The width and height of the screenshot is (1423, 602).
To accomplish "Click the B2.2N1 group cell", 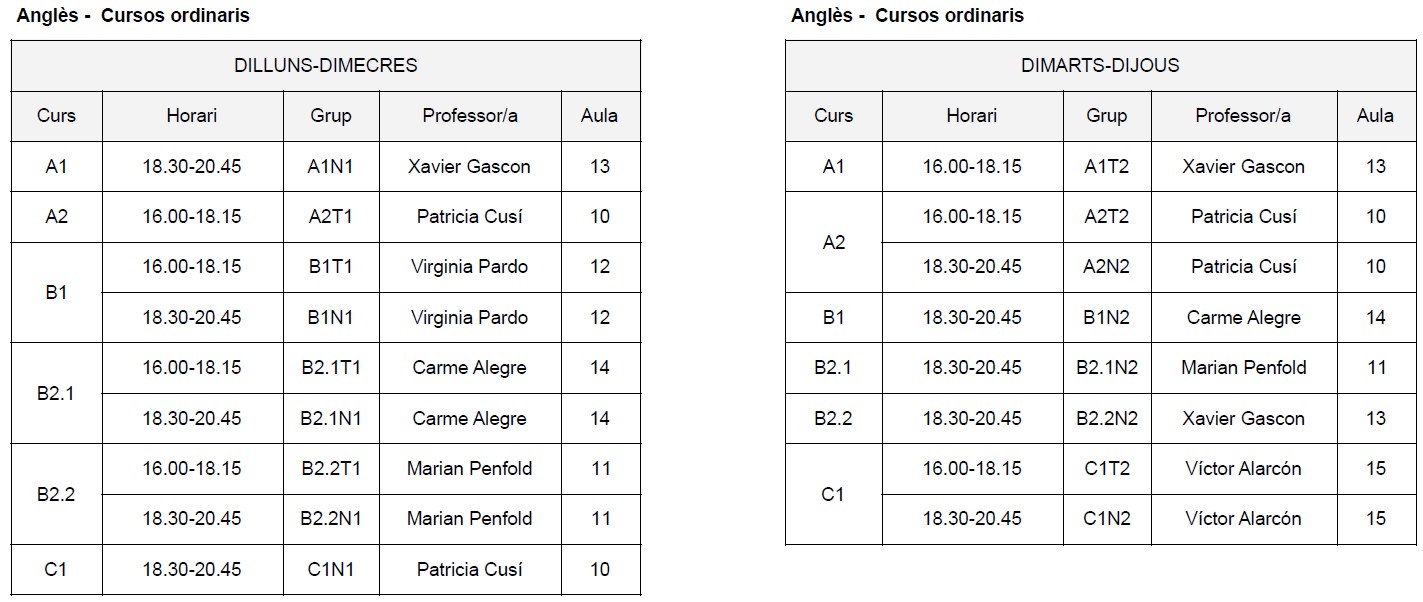I will click(331, 519).
